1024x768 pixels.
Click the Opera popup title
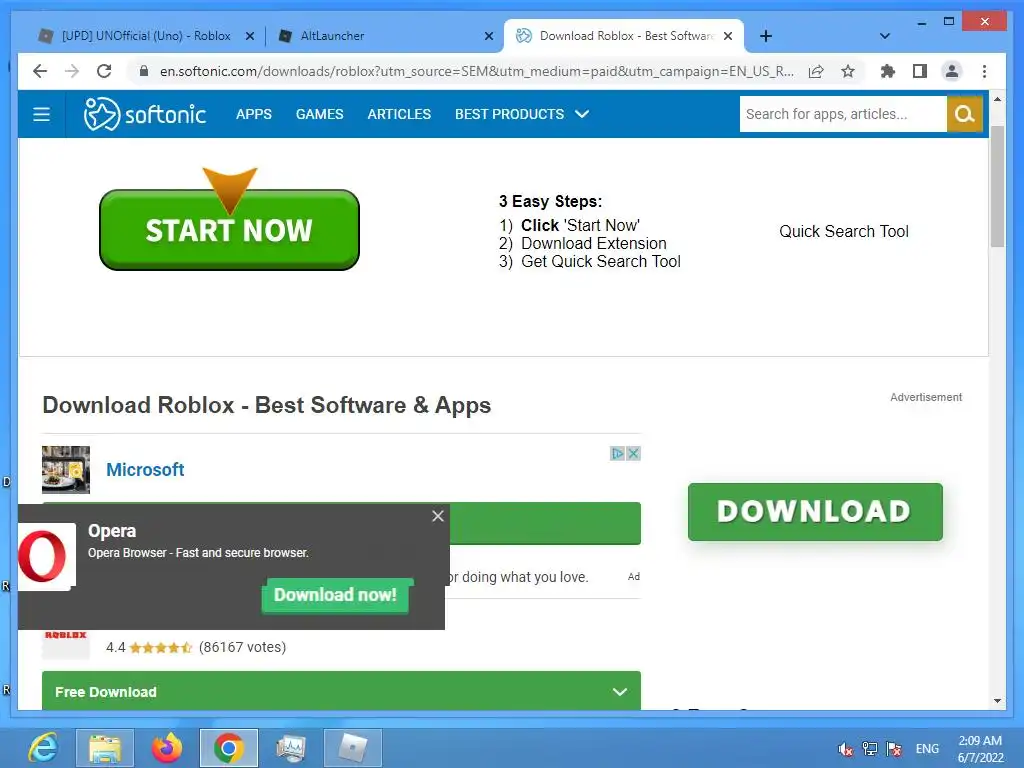click(112, 531)
